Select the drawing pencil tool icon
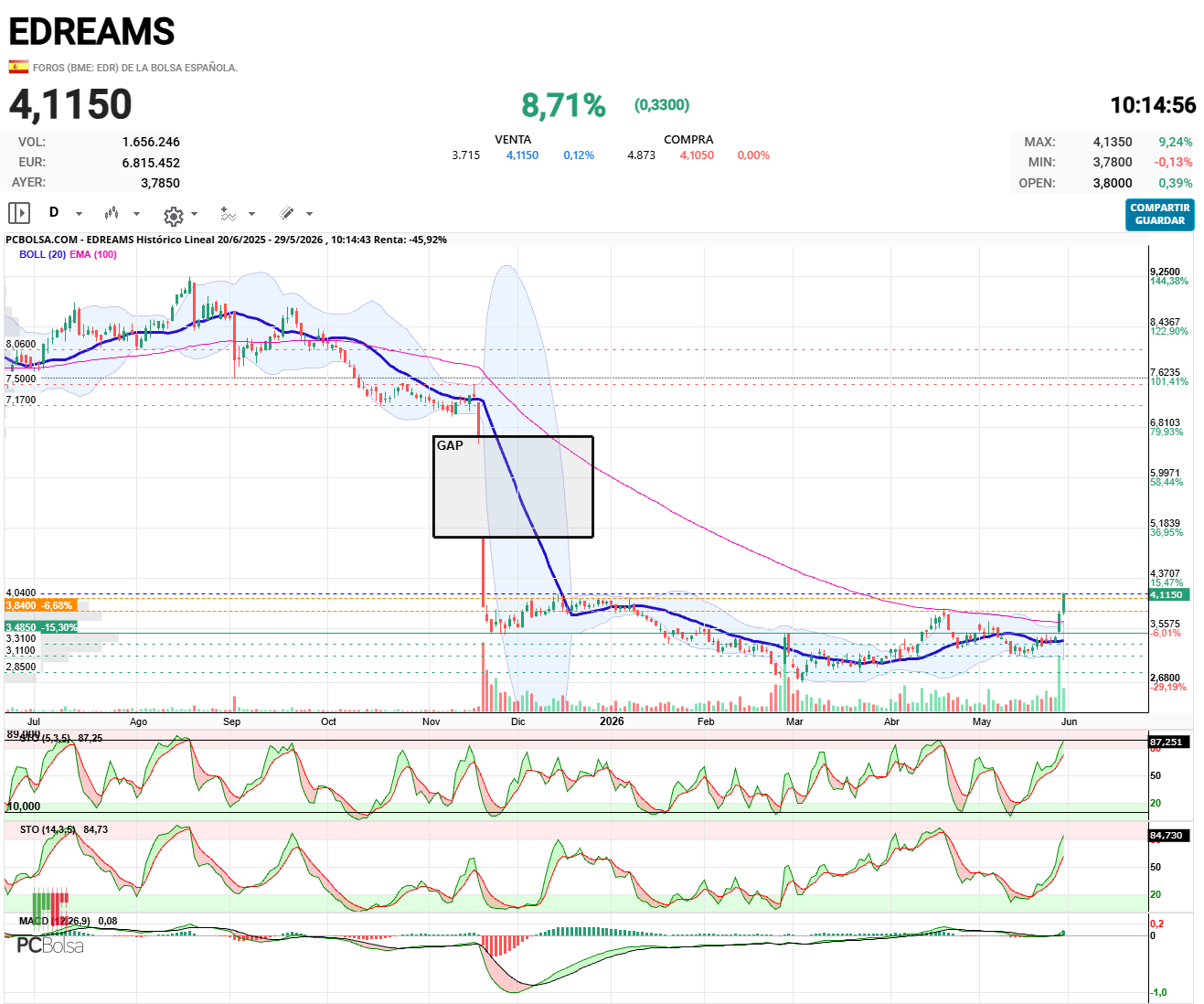This screenshot has width=1204, height=1004. (287, 213)
